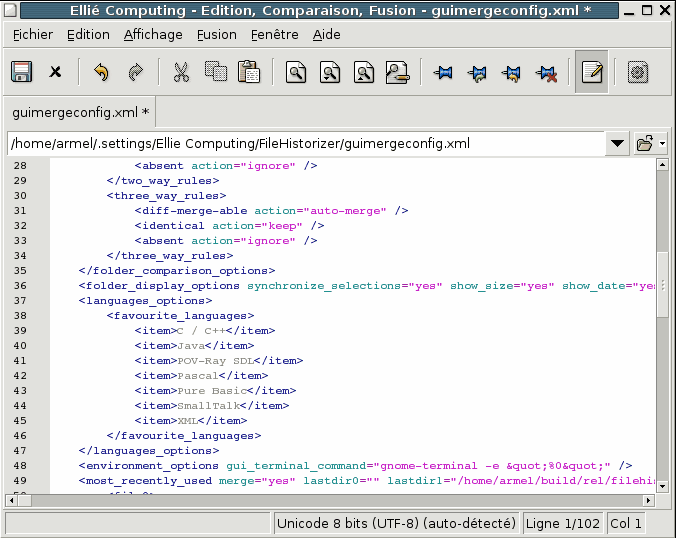Click the first blue bookmark pin icon
This screenshot has height=538, width=676.
point(443,72)
